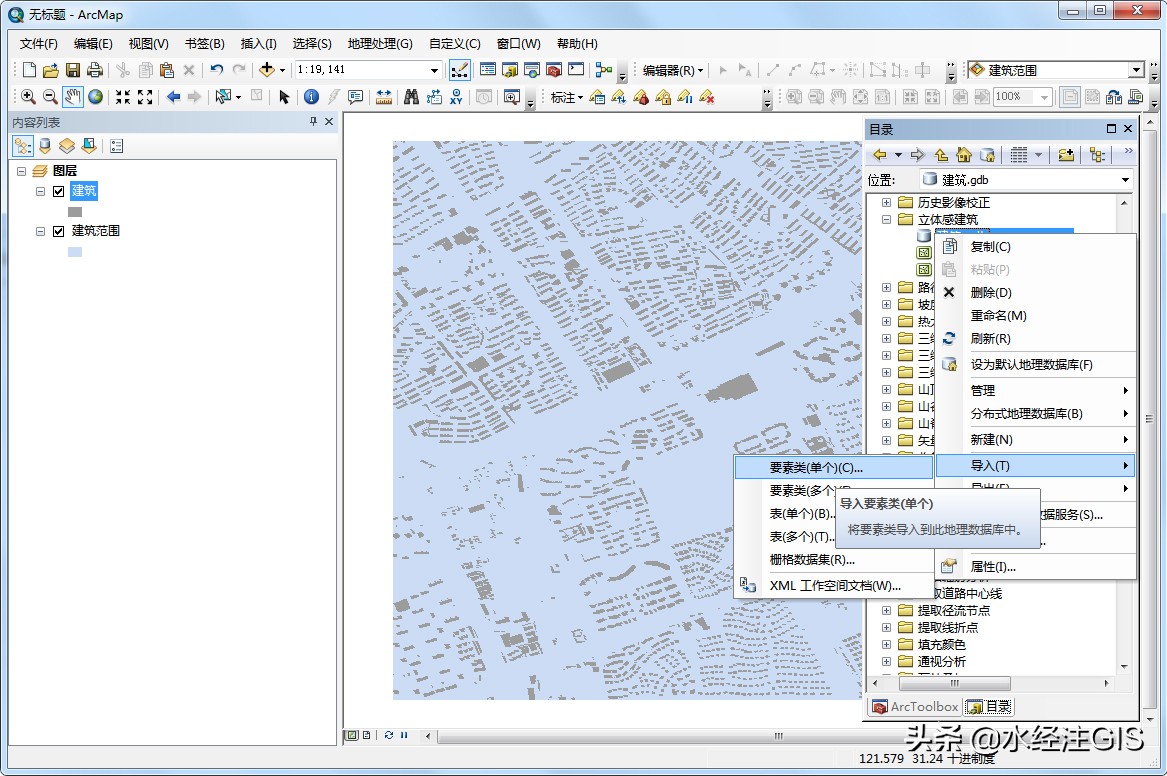Click the Print icon in the toolbar
Viewport: 1167px width, 776px height.
[95, 70]
